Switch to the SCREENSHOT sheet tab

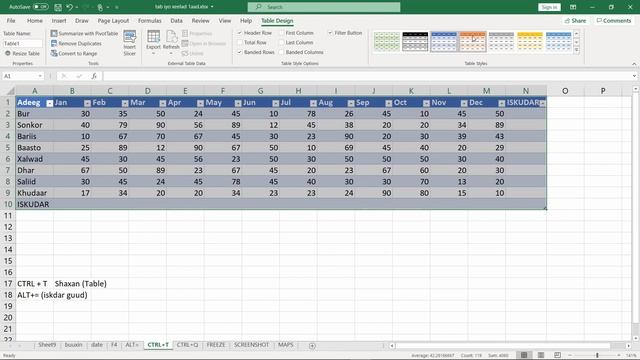click(x=251, y=345)
